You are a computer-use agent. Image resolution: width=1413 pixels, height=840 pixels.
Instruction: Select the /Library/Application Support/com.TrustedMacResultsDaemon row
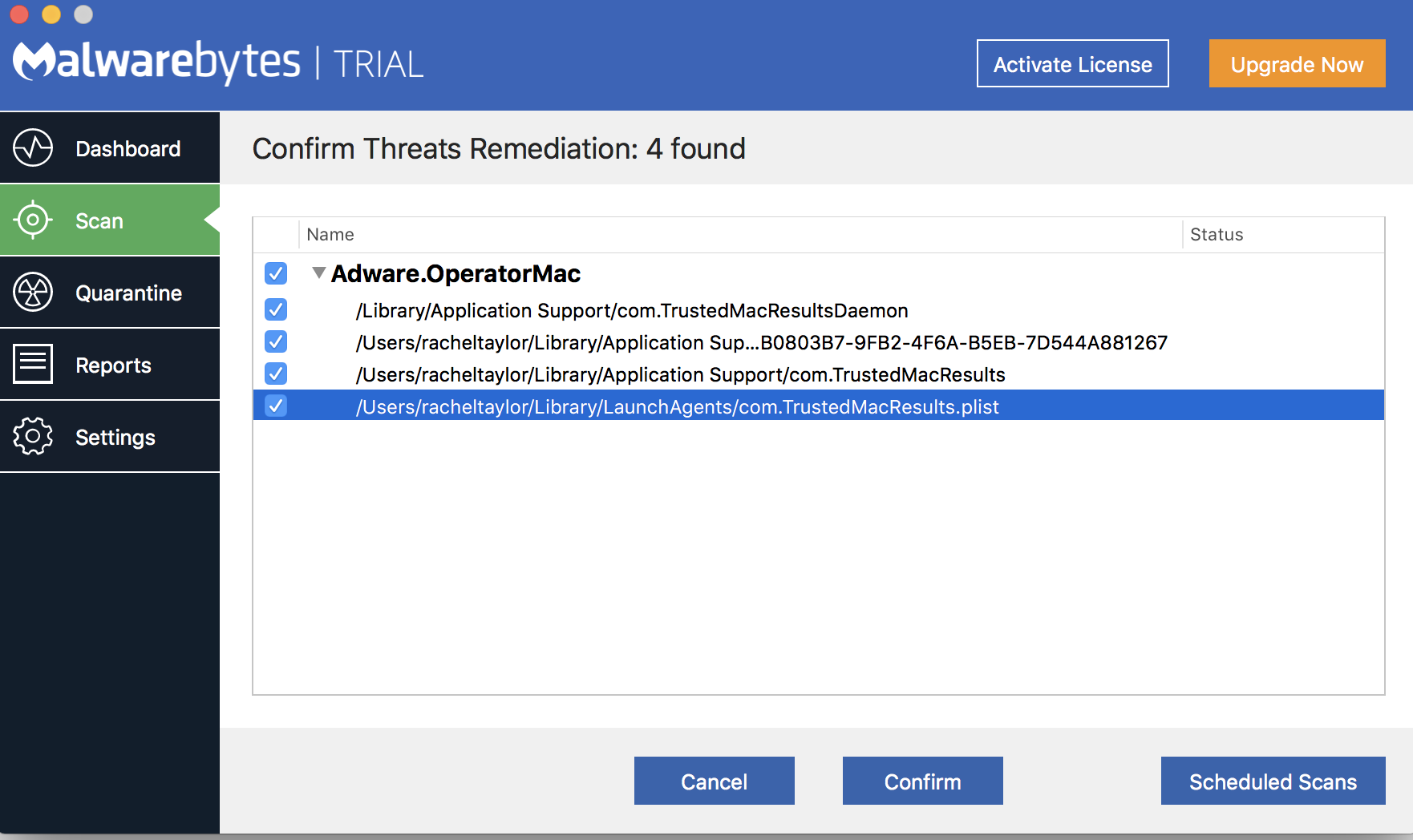coord(819,310)
